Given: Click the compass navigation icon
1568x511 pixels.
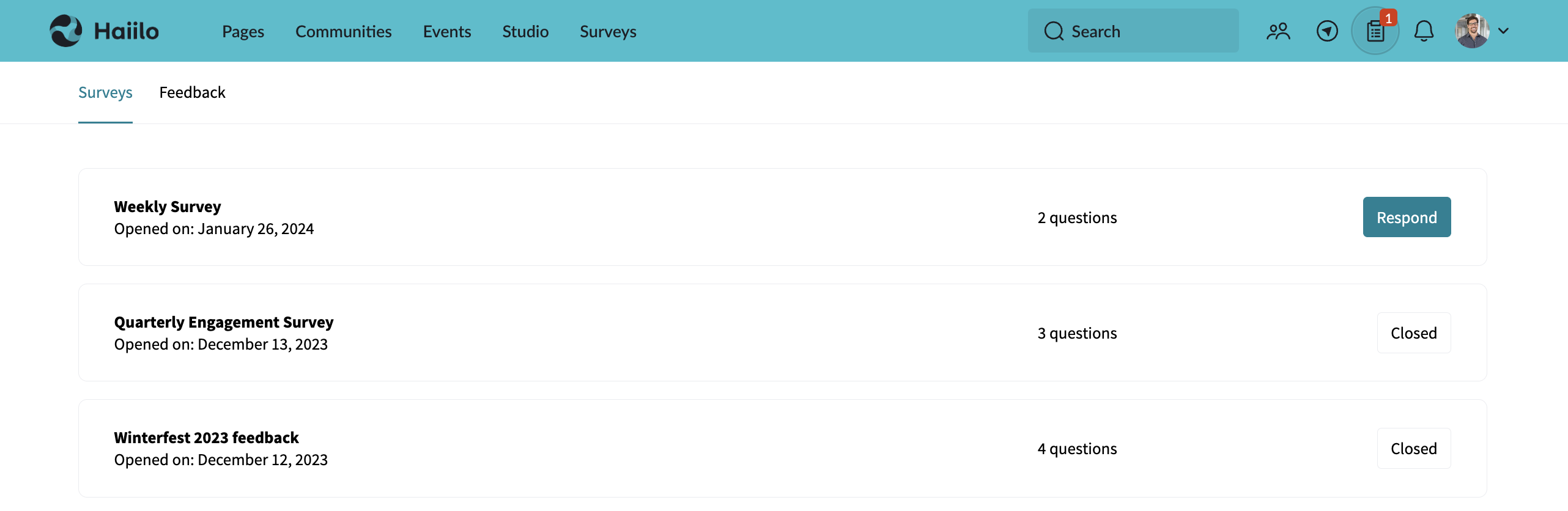Looking at the screenshot, I should point(1326,31).
